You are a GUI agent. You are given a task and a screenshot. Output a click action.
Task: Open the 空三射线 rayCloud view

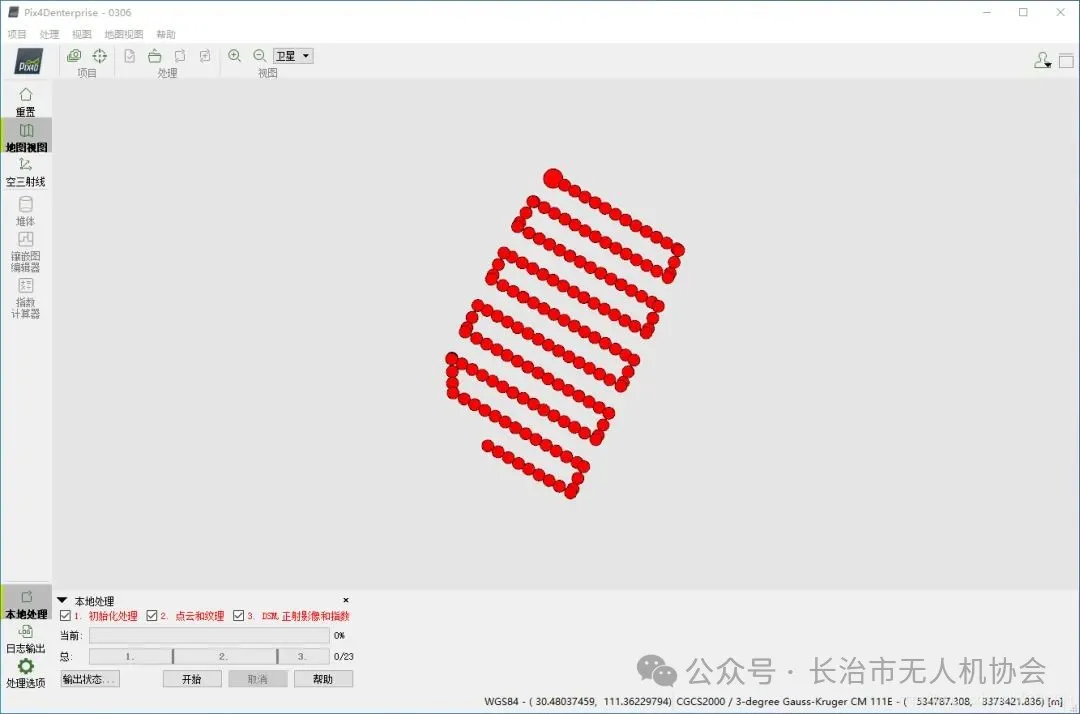point(25,172)
